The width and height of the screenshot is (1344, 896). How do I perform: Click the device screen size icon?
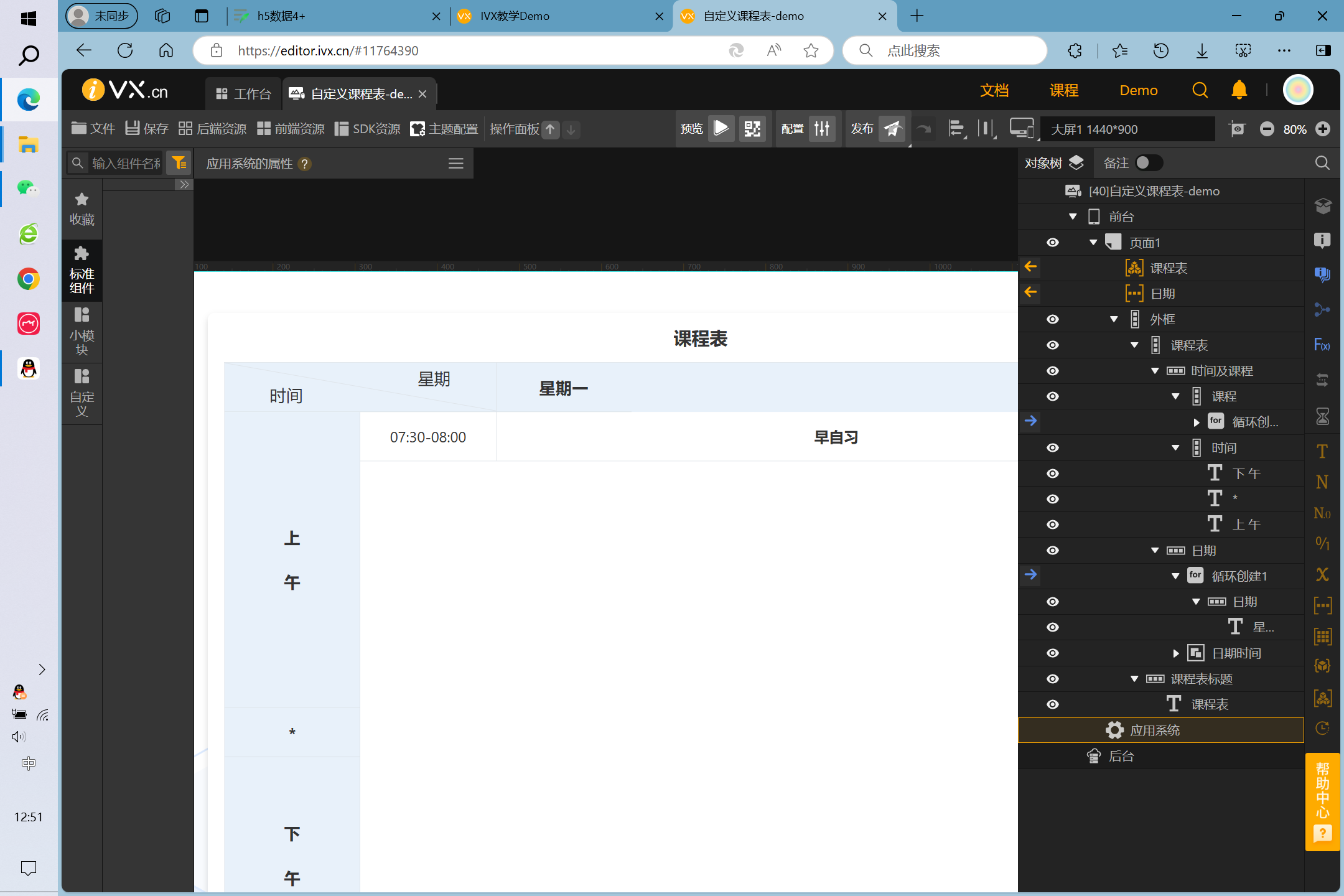[1021, 129]
